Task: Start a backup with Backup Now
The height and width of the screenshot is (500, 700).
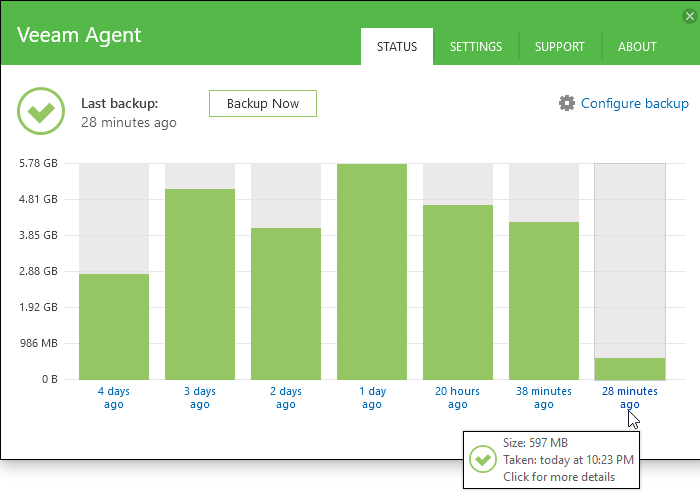Action: [263, 104]
